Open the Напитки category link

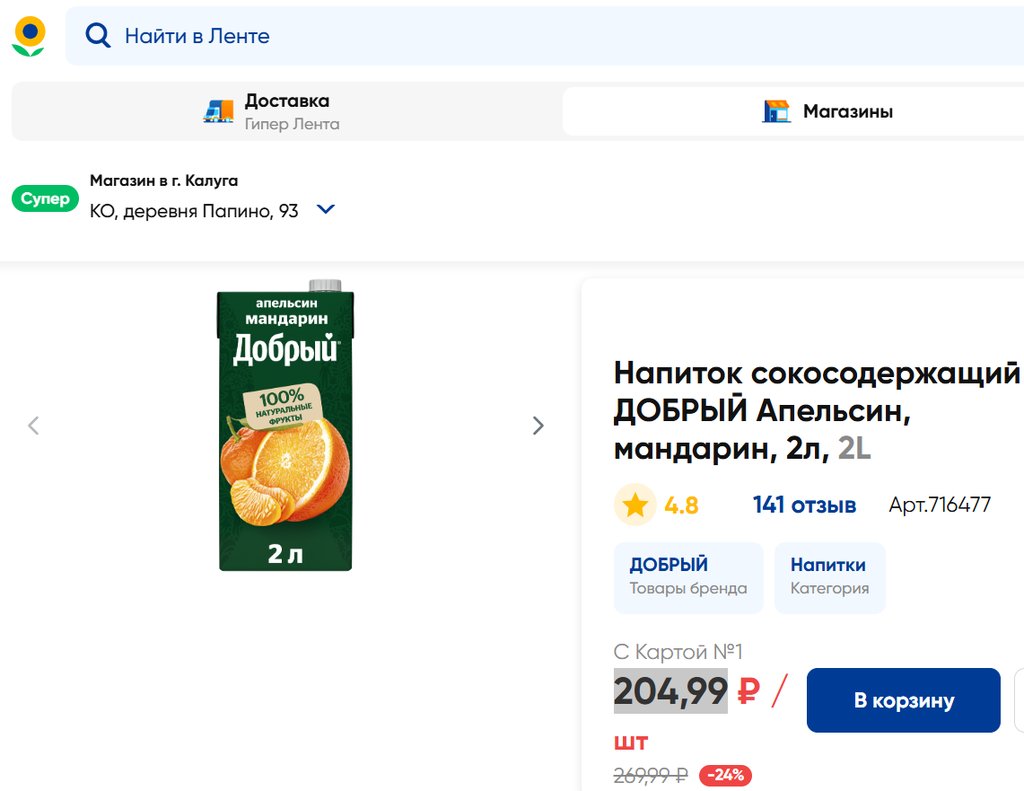(829, 577)
